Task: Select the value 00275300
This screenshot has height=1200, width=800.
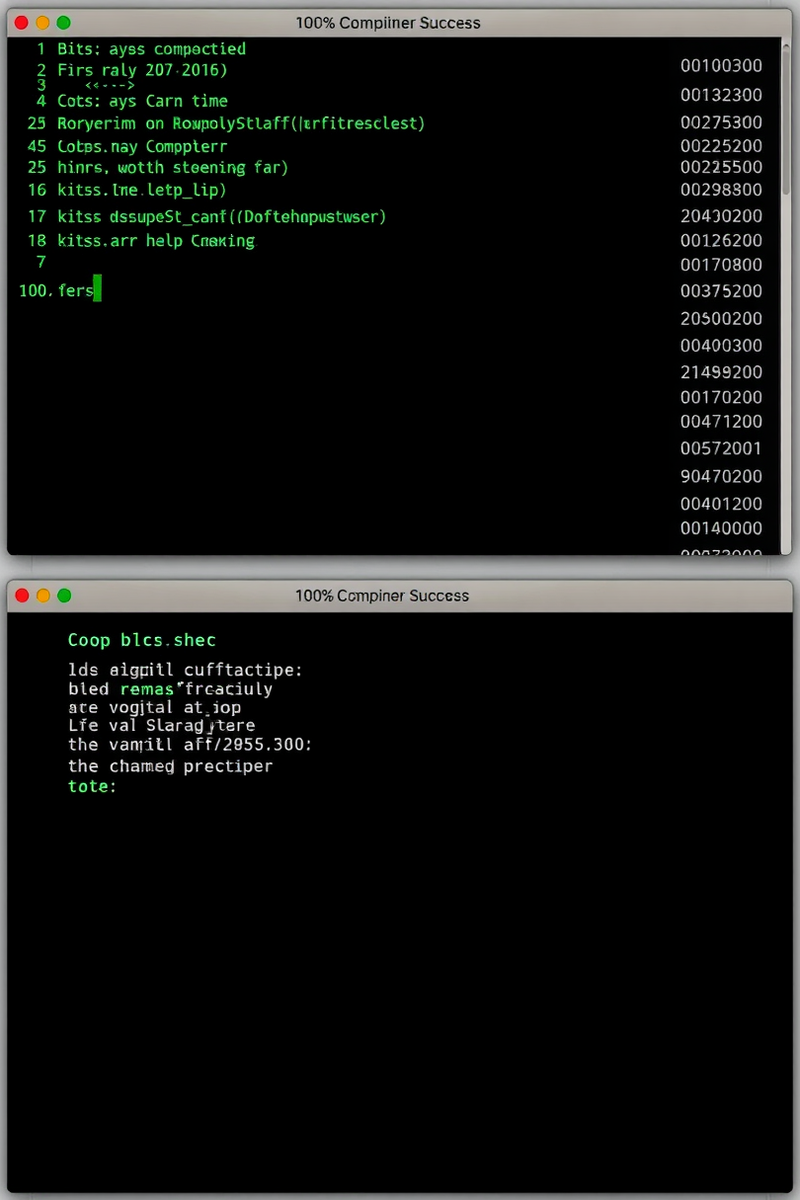Action: point(721,123)
